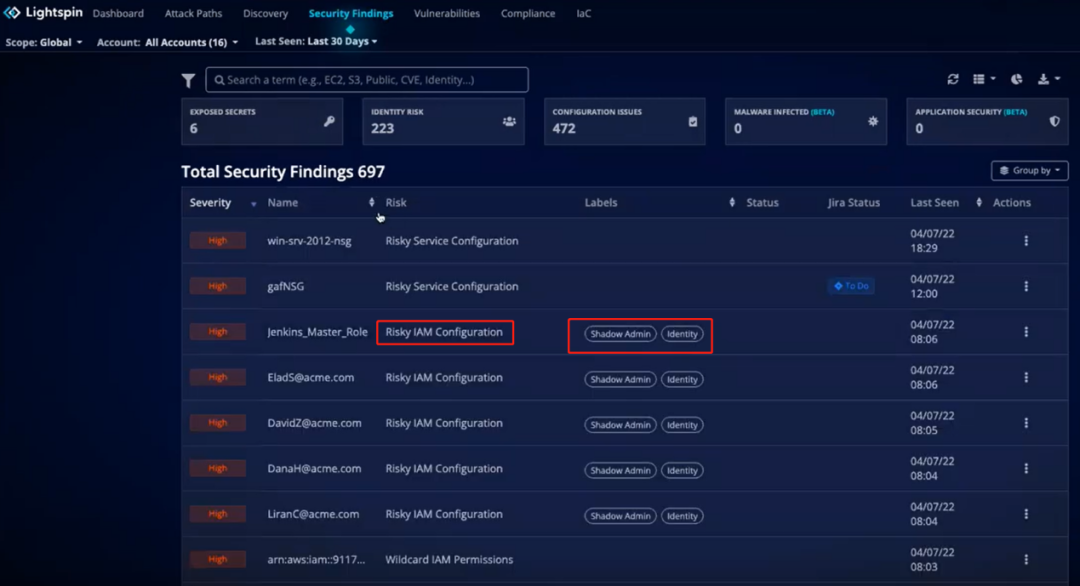The width and height of the screenshot is (1080, 586).
Task: Click the High badge for gafNSG
Action: click(x=218, y=286)
